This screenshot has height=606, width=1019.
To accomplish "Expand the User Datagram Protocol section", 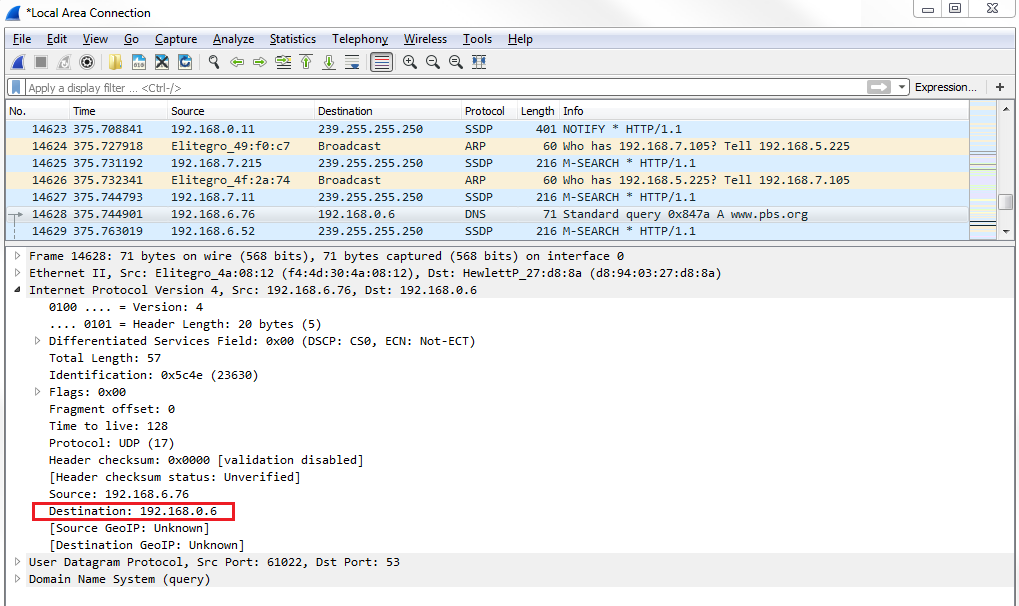I will (x=17, y=563).
